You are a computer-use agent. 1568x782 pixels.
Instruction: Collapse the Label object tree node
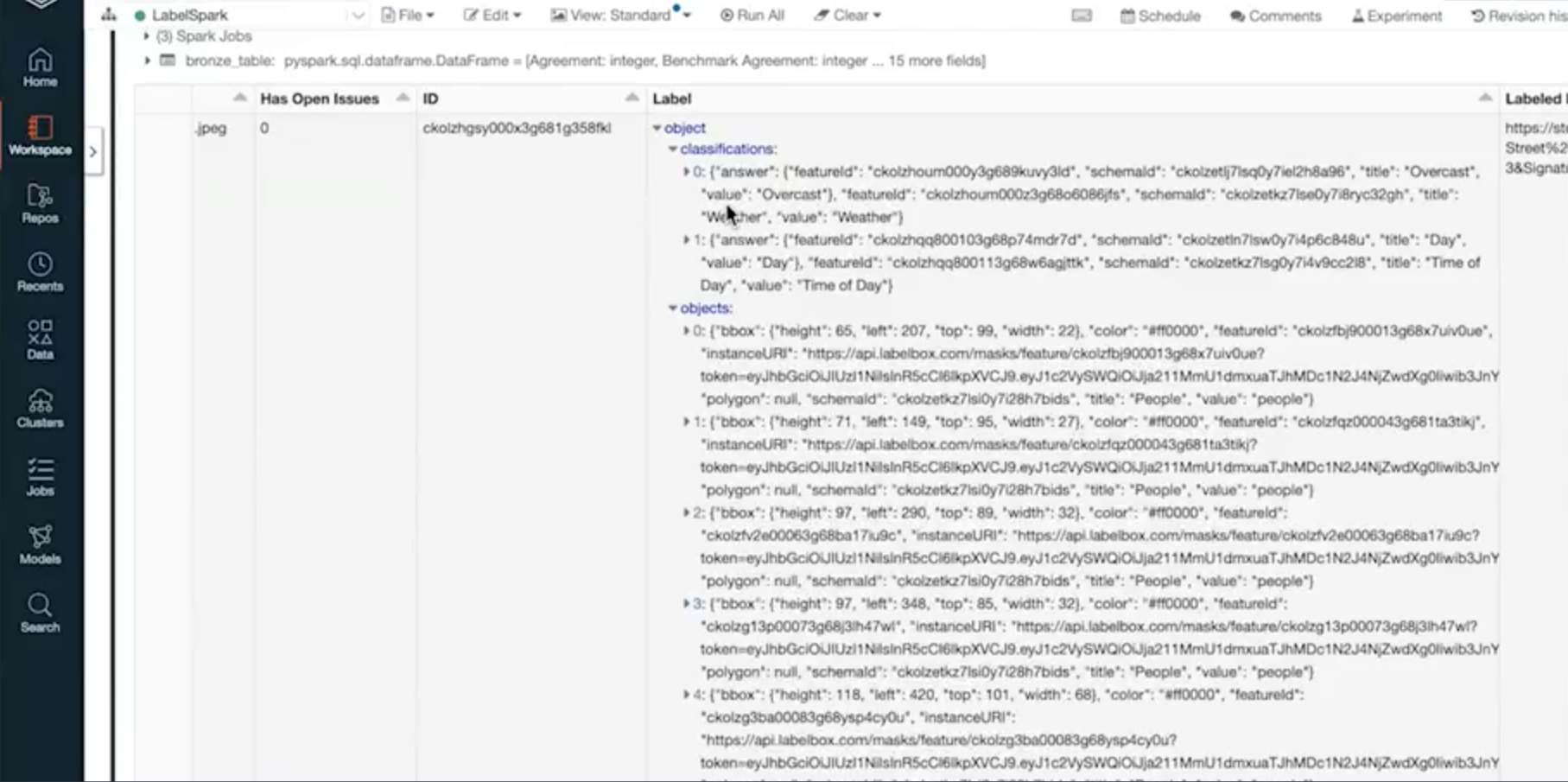(657, 128)
